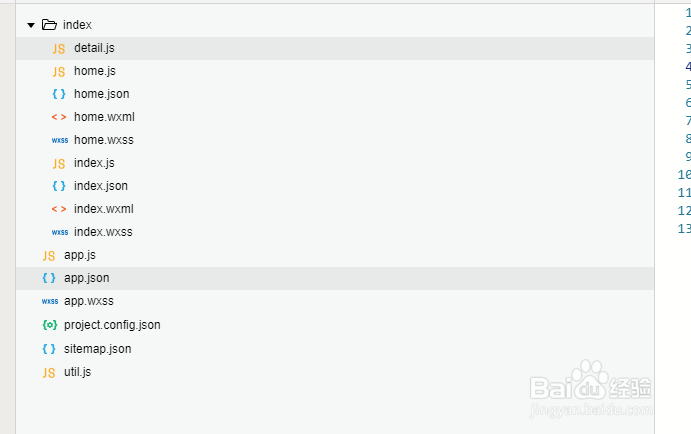Screen dimensions: 691x434
Task: Click the JS icon beside detail.js
Action: click(x=59, y=48)
